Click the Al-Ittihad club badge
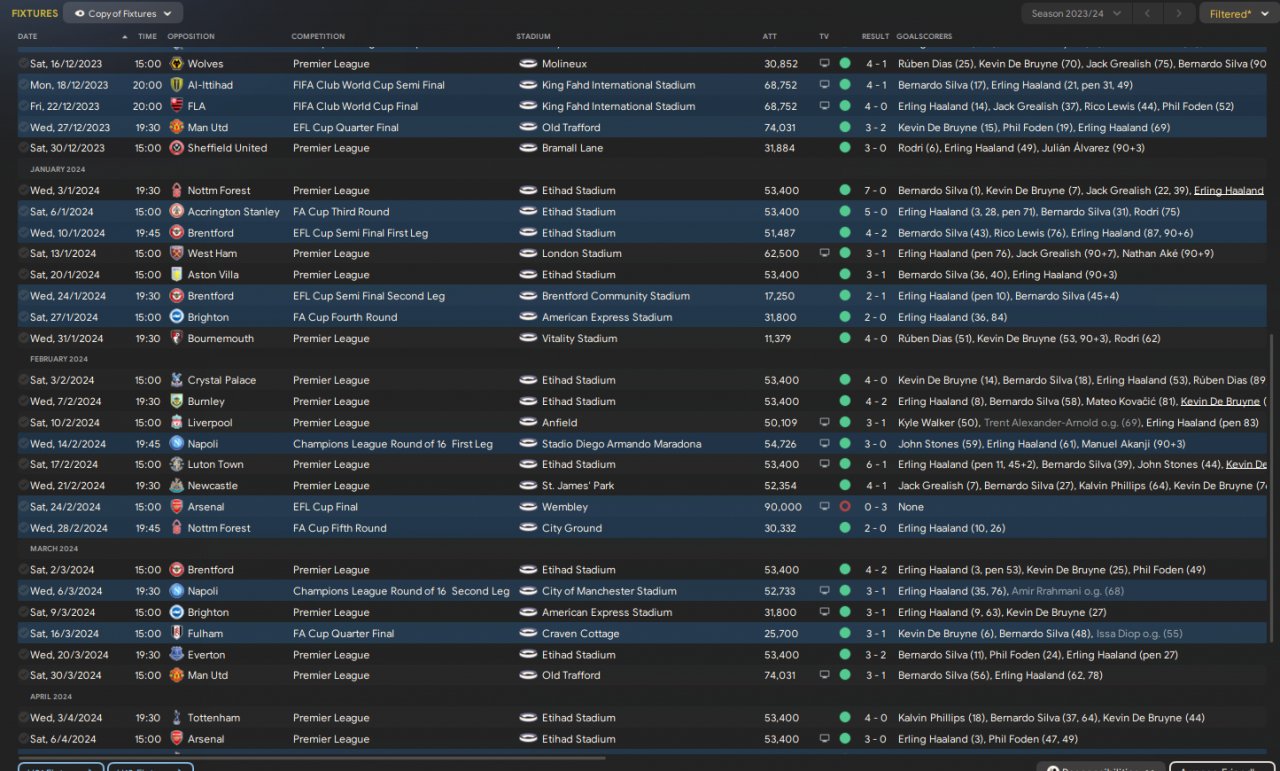 [x=177, y=85]
